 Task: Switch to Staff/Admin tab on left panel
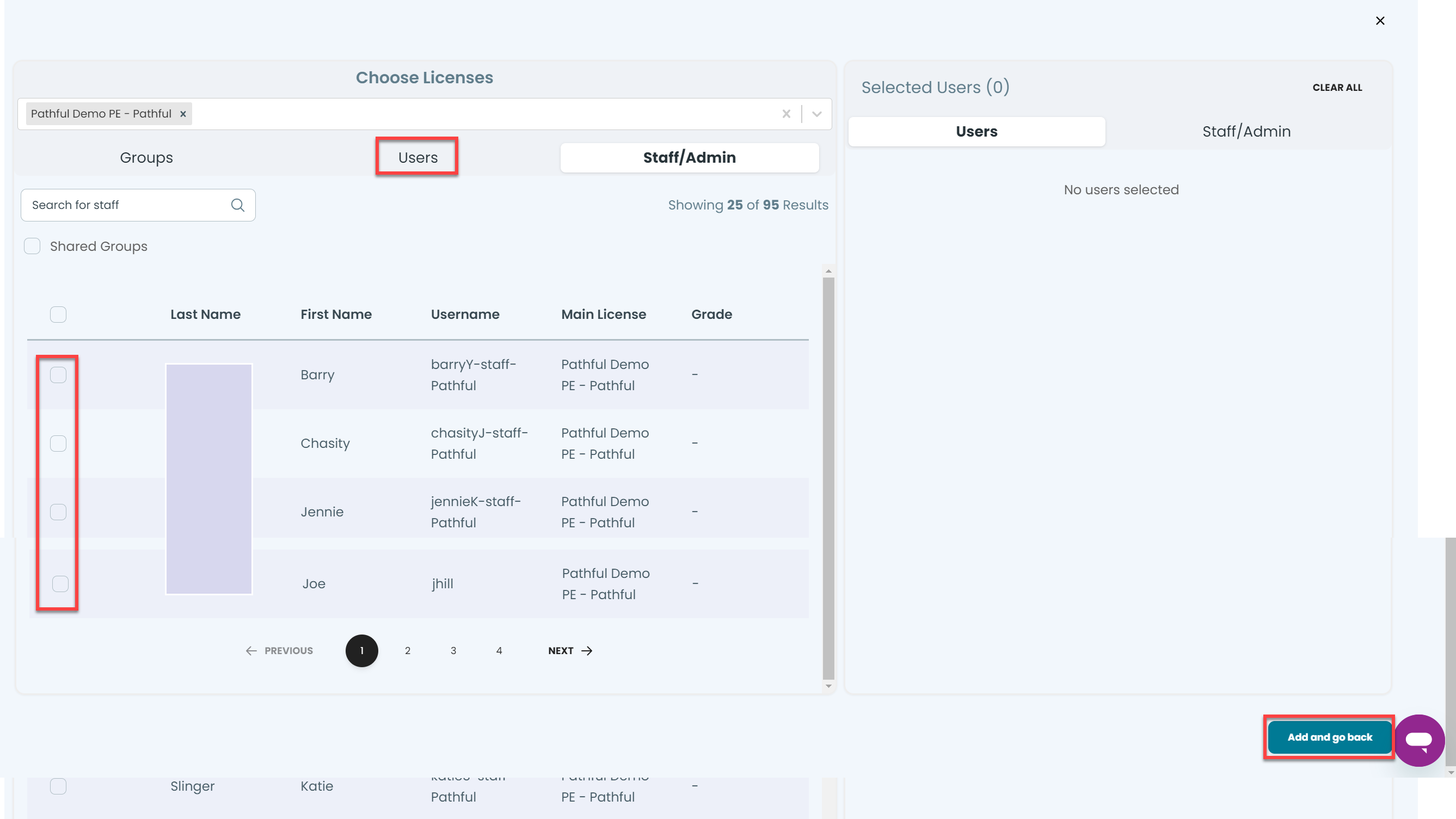tap(690, 158)
